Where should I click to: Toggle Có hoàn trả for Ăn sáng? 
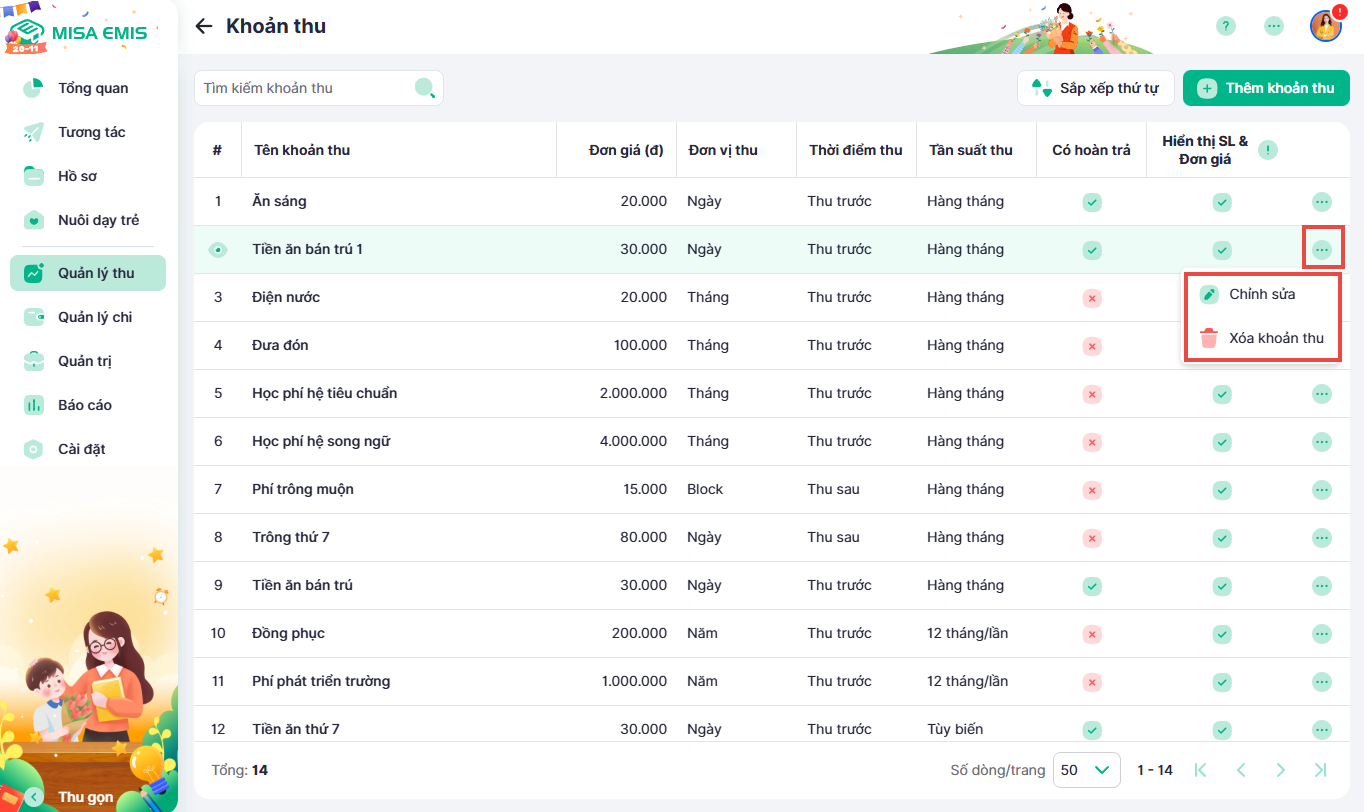1092,202
